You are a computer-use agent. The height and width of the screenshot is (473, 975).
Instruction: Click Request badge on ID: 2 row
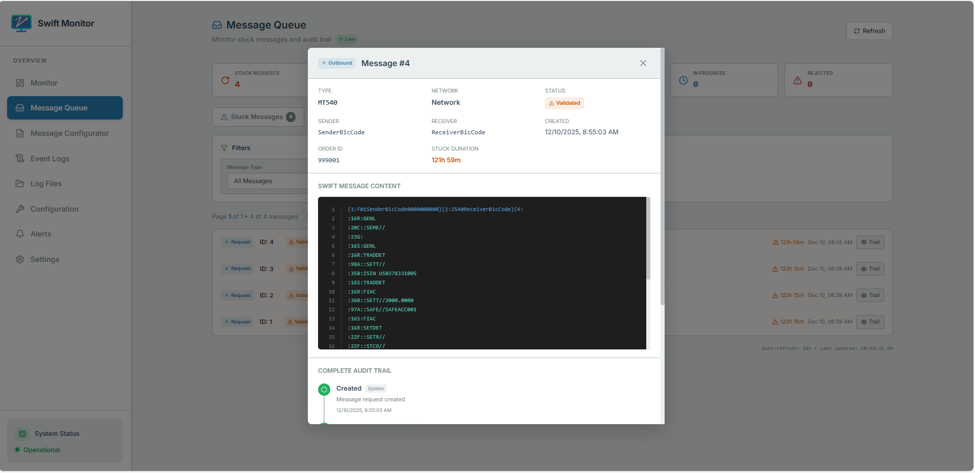pyautogui.click(x=237, y=295)
